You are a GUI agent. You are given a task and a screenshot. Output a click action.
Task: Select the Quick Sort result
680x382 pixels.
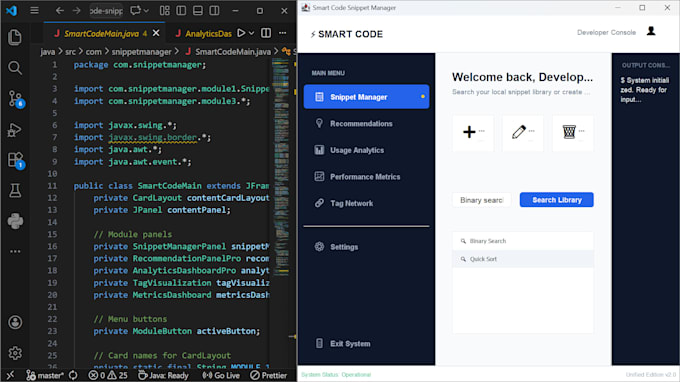[x=523, y=259]
